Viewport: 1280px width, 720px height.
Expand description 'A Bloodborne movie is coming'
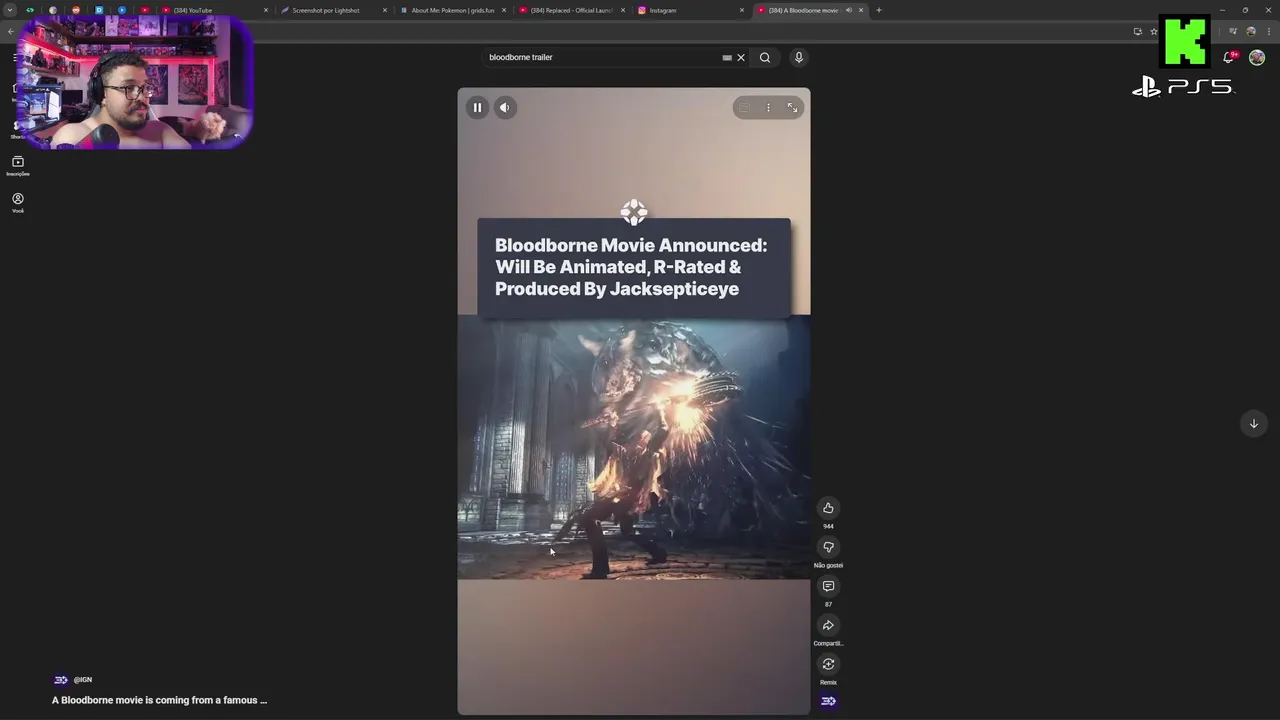tap(160, 700)
